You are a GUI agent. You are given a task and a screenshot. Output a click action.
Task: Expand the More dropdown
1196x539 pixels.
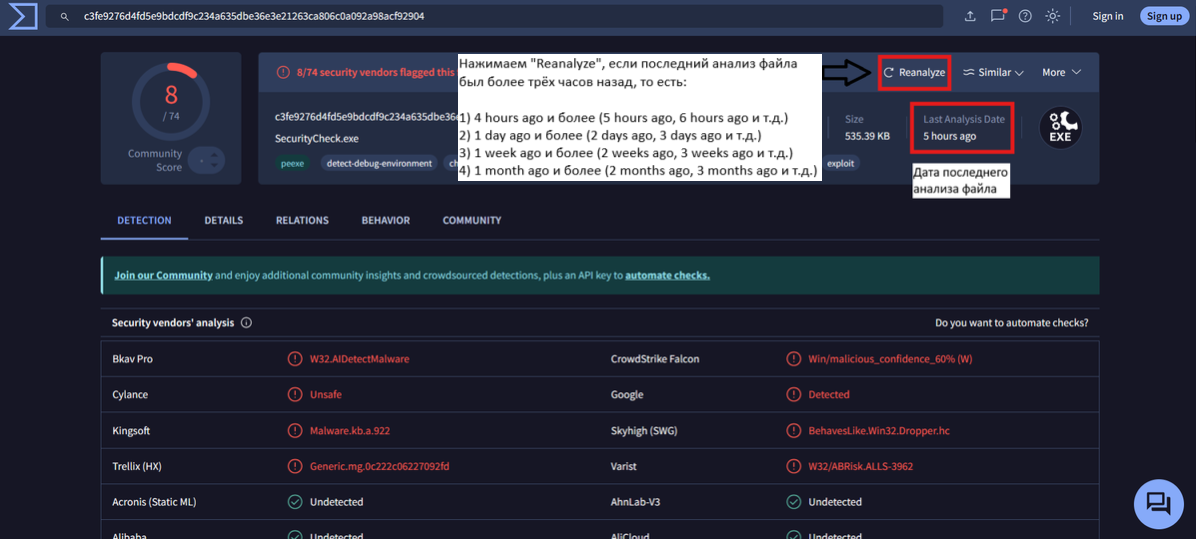click(1062, 72)
